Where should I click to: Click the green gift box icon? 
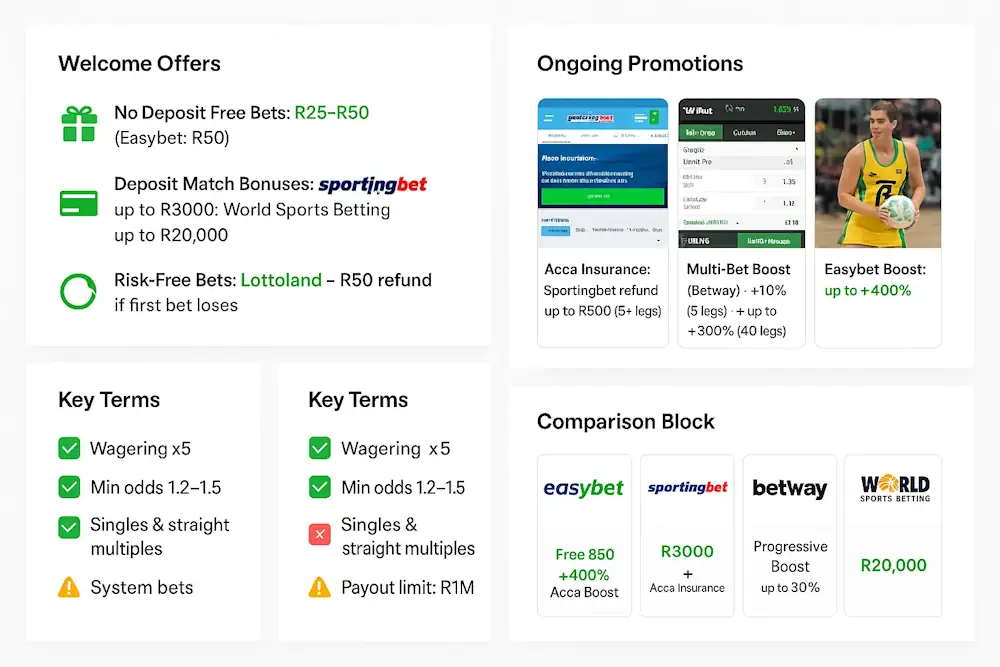[x=78, y=124]
